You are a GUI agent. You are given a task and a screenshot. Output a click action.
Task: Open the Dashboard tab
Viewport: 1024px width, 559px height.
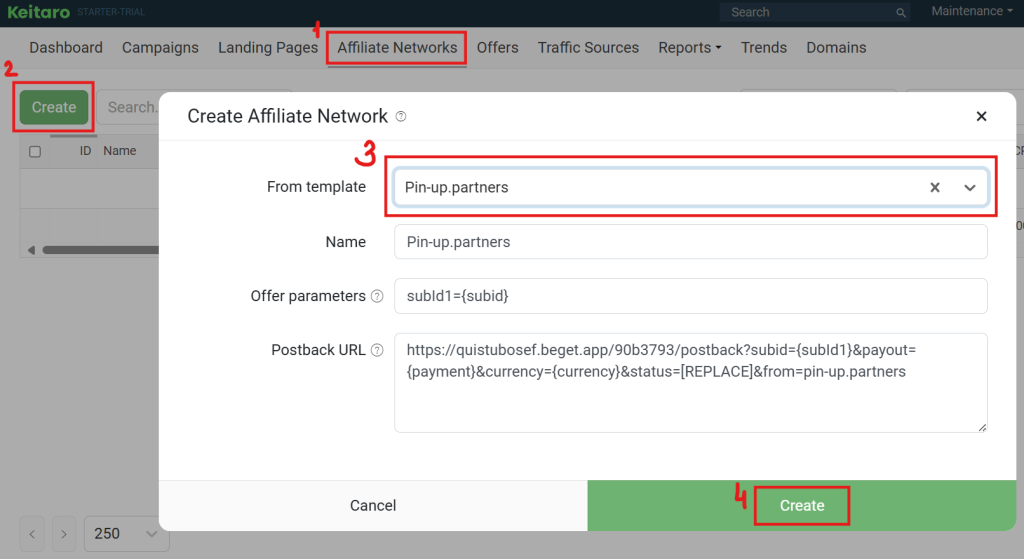click(x=66, y=48)
